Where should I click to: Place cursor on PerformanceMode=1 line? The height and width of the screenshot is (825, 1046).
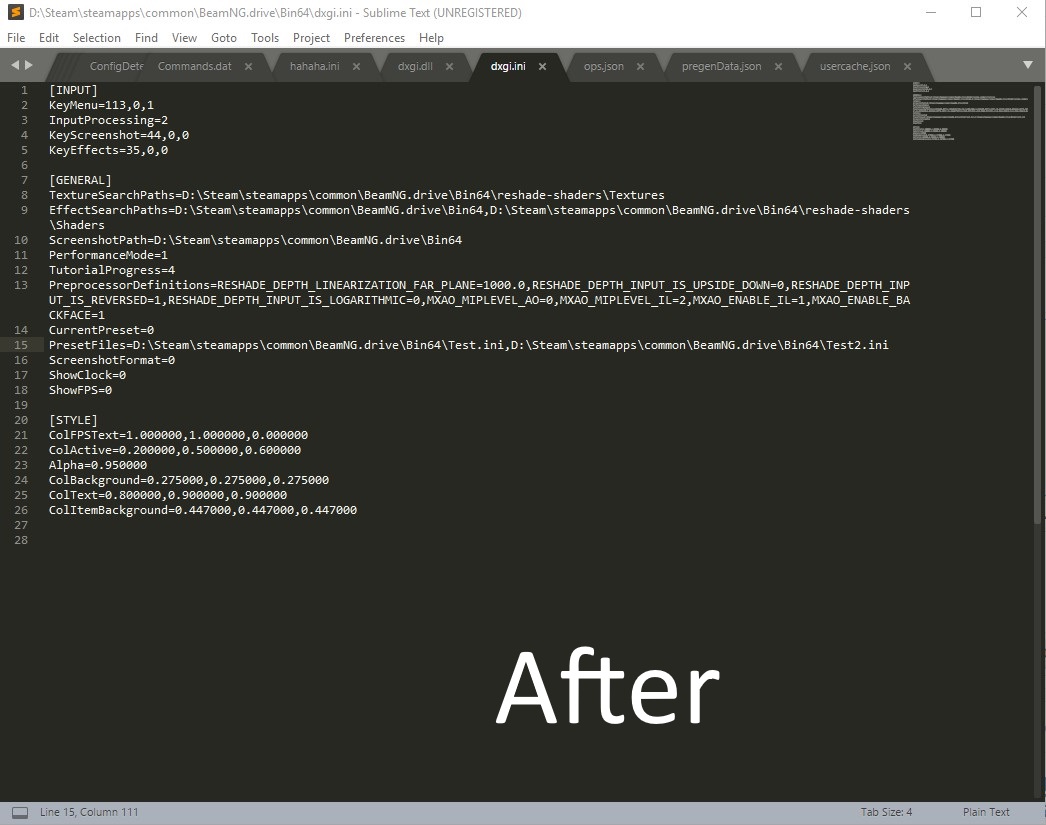pos(108,255)
